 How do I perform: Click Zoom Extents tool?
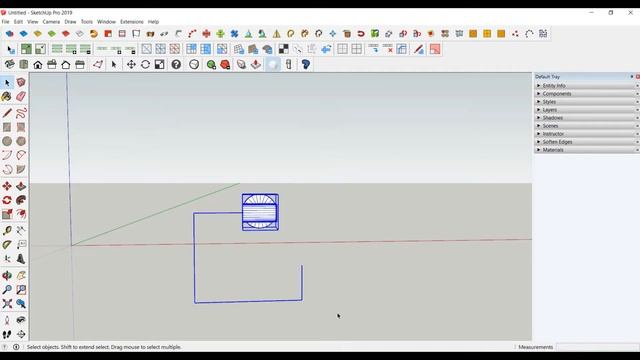(x=7, y=304)
